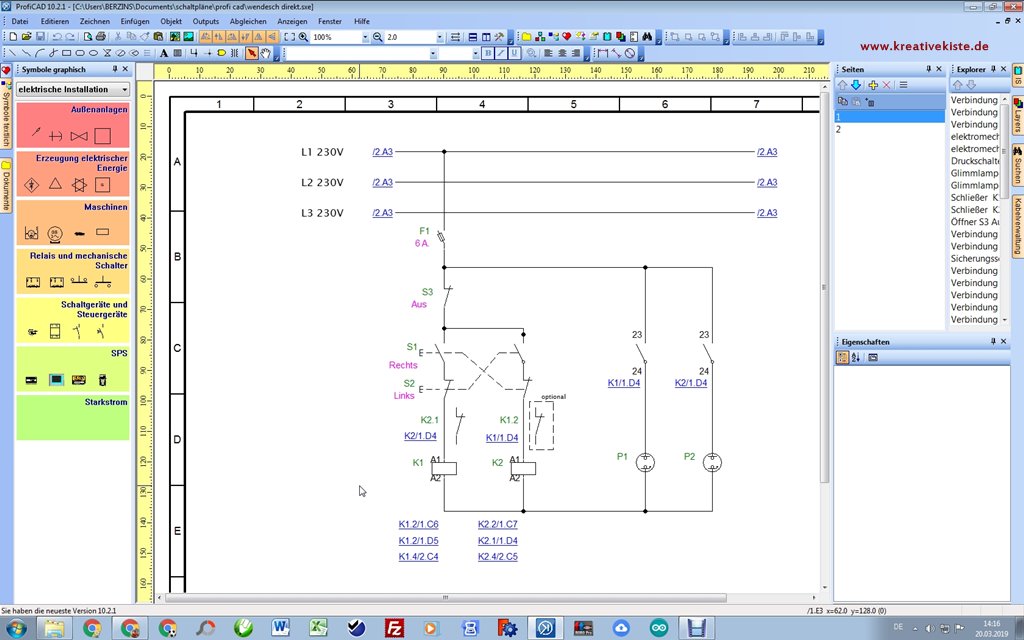
Task: Click the binoculars search icon in toolbar
Action: (x=647, y=37)
